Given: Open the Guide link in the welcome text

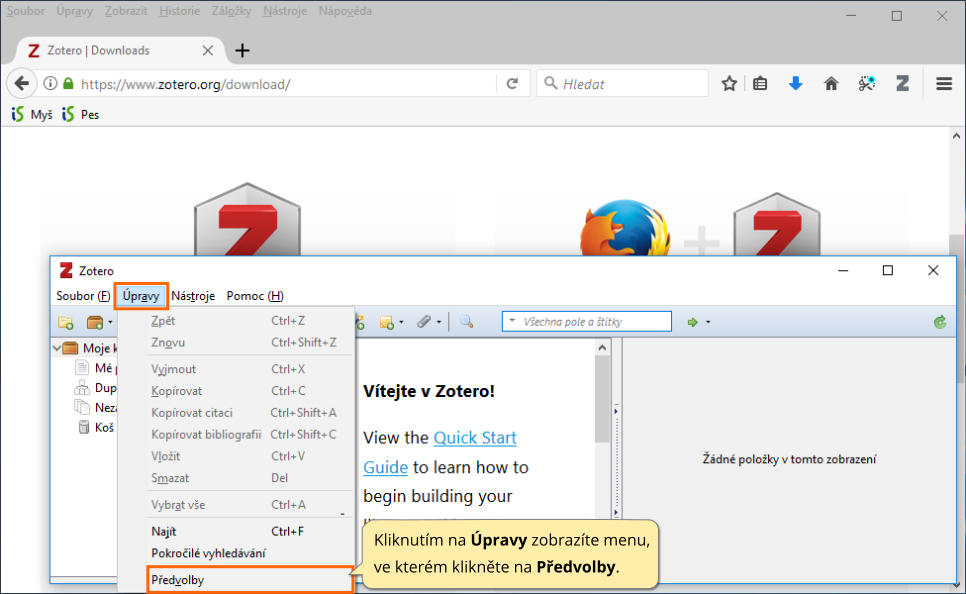Looking at the screenshot, I should pos(386,467).
